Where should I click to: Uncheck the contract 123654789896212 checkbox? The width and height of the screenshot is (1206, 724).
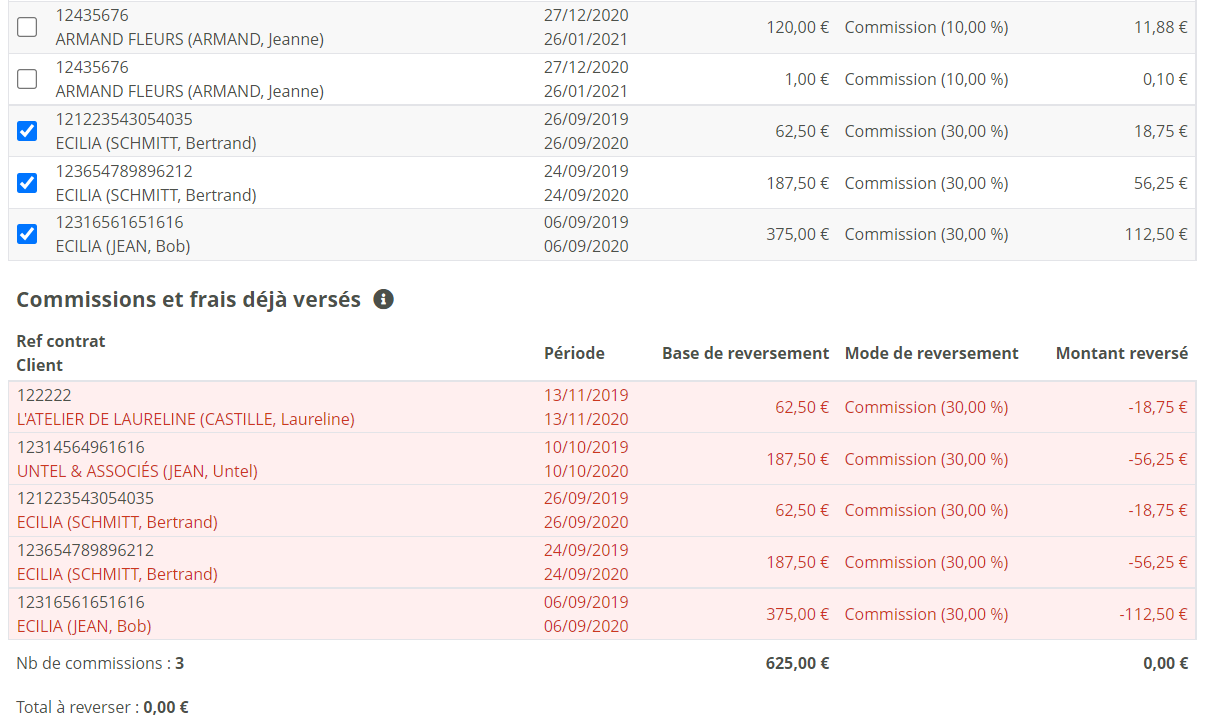[28, 183]
